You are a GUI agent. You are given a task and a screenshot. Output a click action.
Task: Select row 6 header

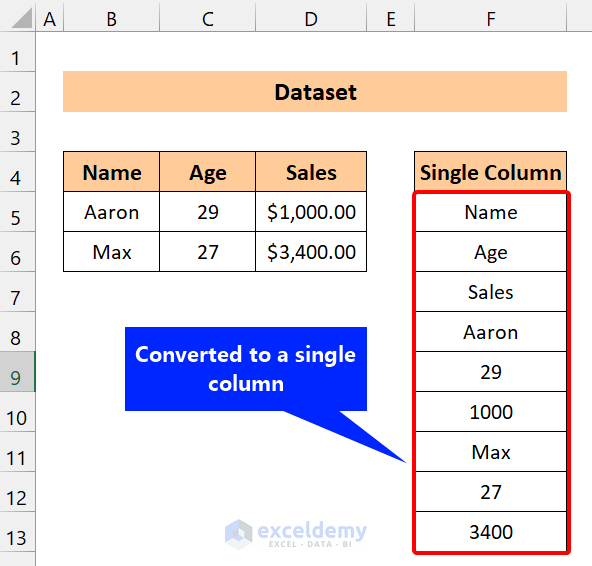click(17, 252)
